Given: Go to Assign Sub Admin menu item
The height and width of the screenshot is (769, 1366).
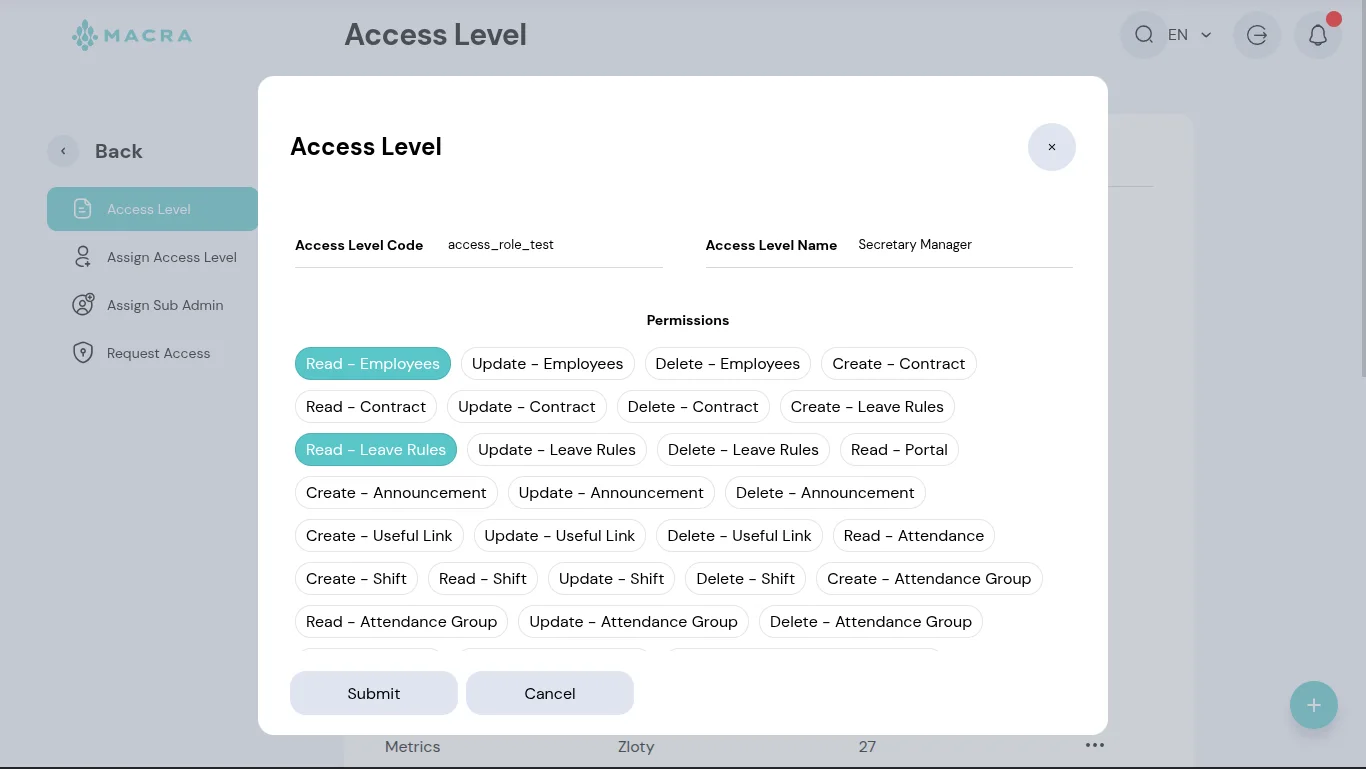Looking at the screenshot, I should pos(165,305).
